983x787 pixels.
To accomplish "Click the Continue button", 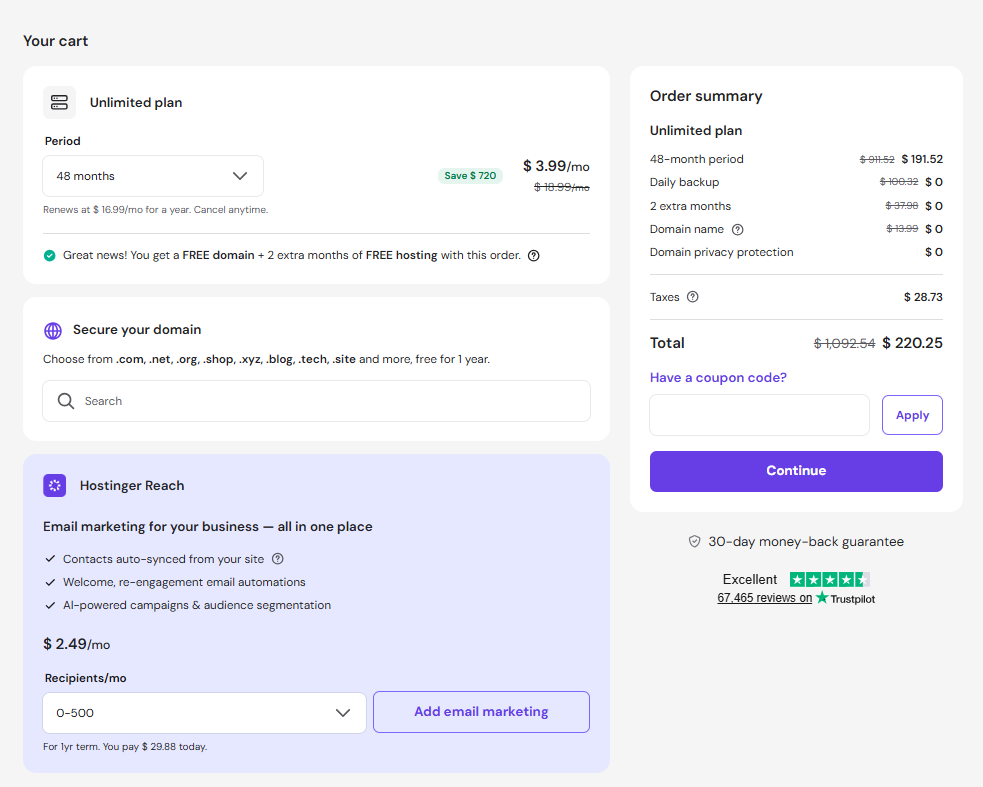I will [x=796, y=471].
